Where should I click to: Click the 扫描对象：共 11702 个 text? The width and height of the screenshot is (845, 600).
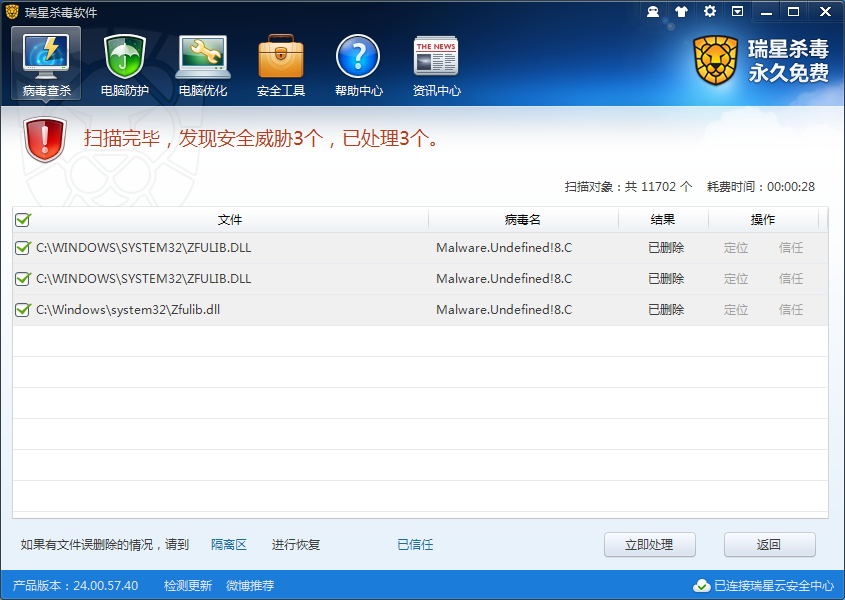point(628,187)
